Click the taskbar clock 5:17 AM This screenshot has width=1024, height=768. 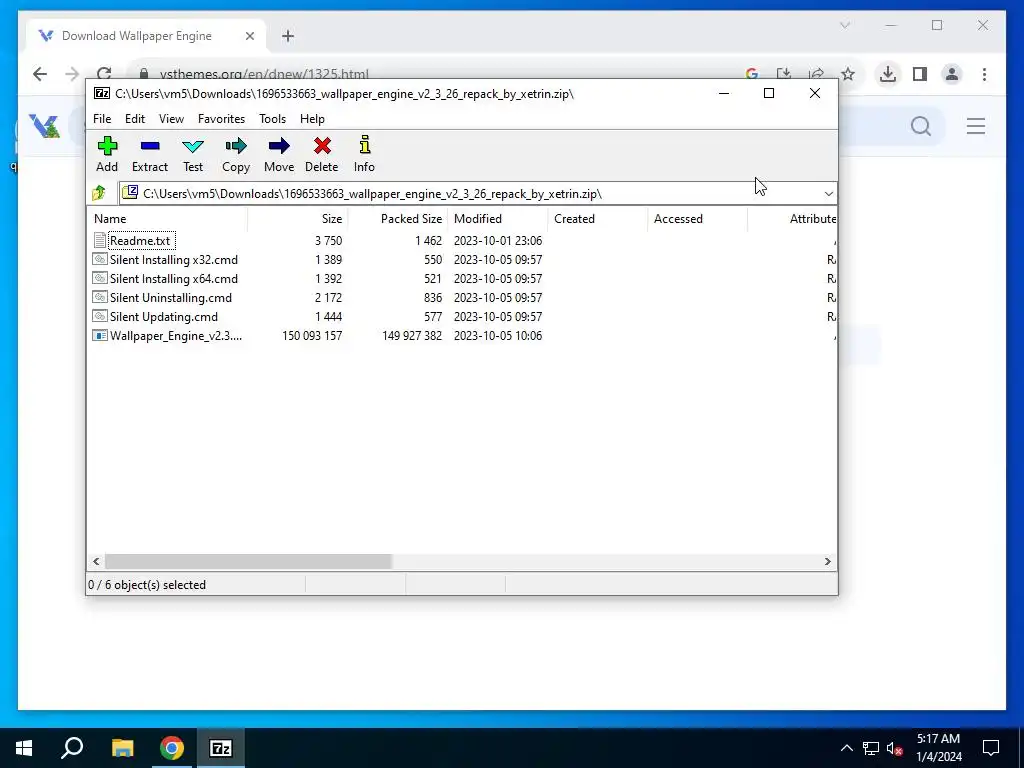[x=938, y=739]
